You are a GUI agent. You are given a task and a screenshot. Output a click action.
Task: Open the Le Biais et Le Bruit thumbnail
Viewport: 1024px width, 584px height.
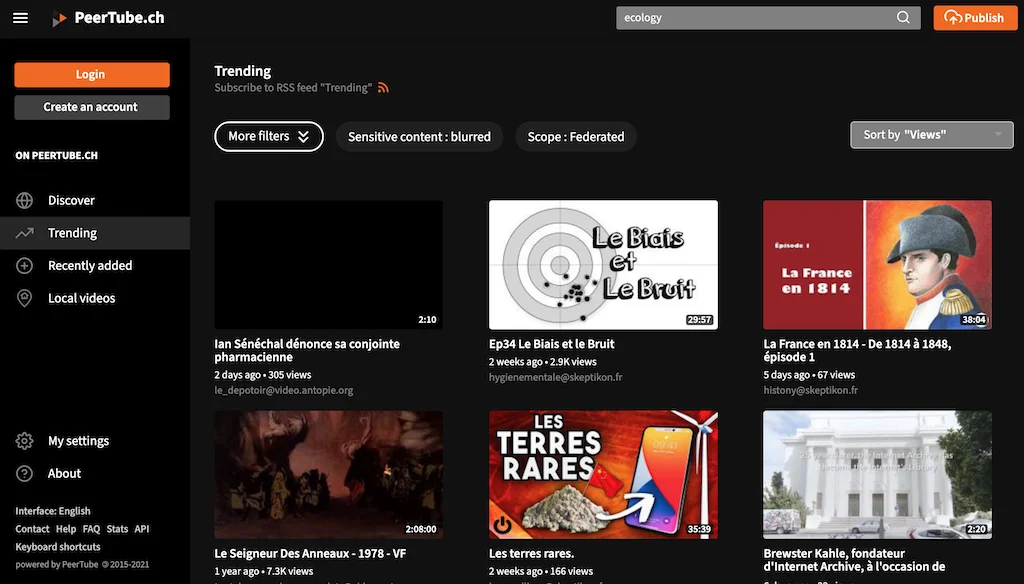pos(603,265)
